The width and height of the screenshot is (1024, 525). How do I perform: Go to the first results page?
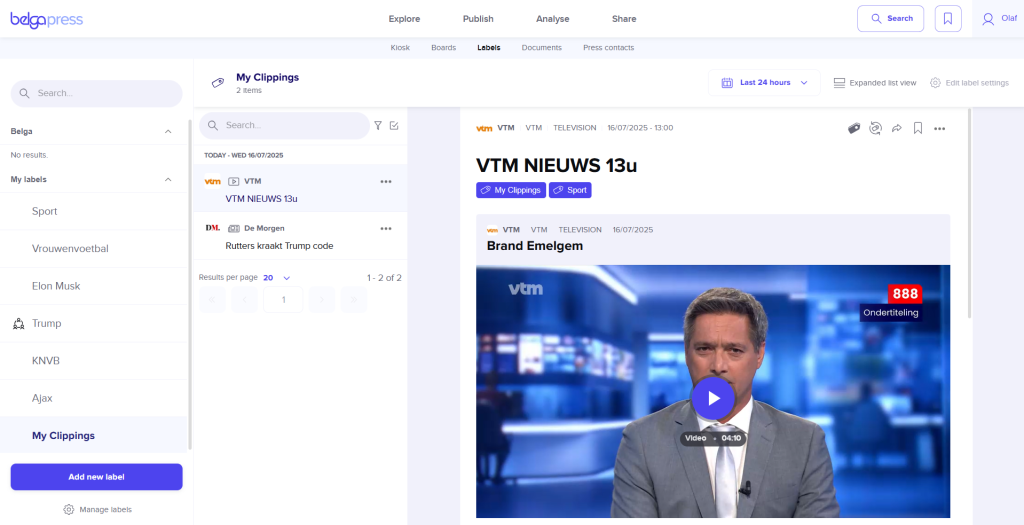pos(212,300)
